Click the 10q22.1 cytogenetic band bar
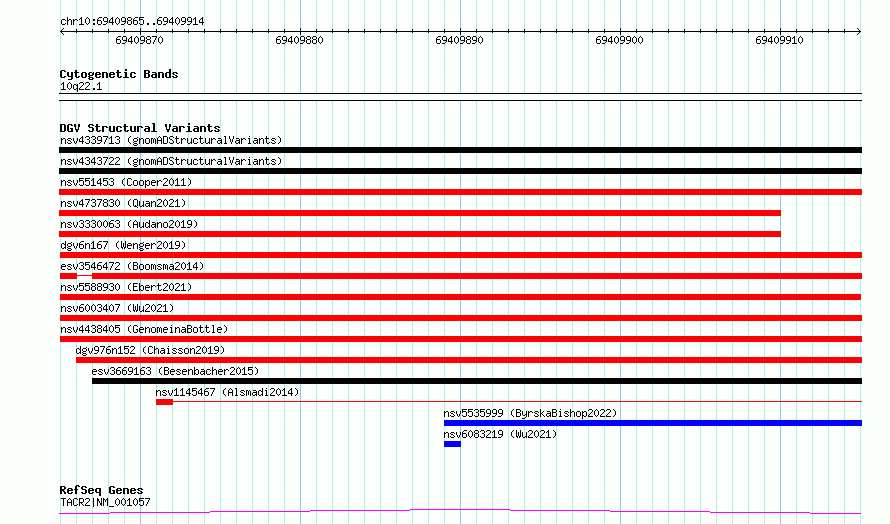The height and width of the screenshot is (524, 890). (460, 97)
